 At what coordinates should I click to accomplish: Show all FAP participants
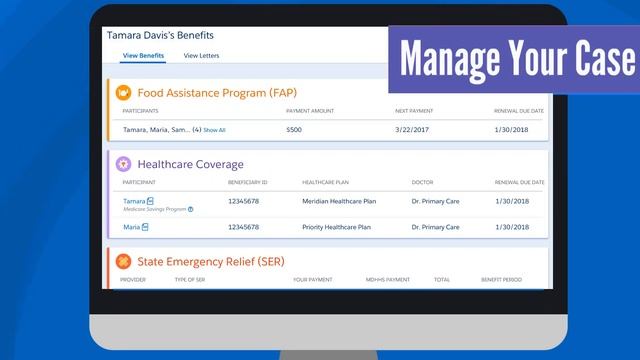[x=214, y=130]
